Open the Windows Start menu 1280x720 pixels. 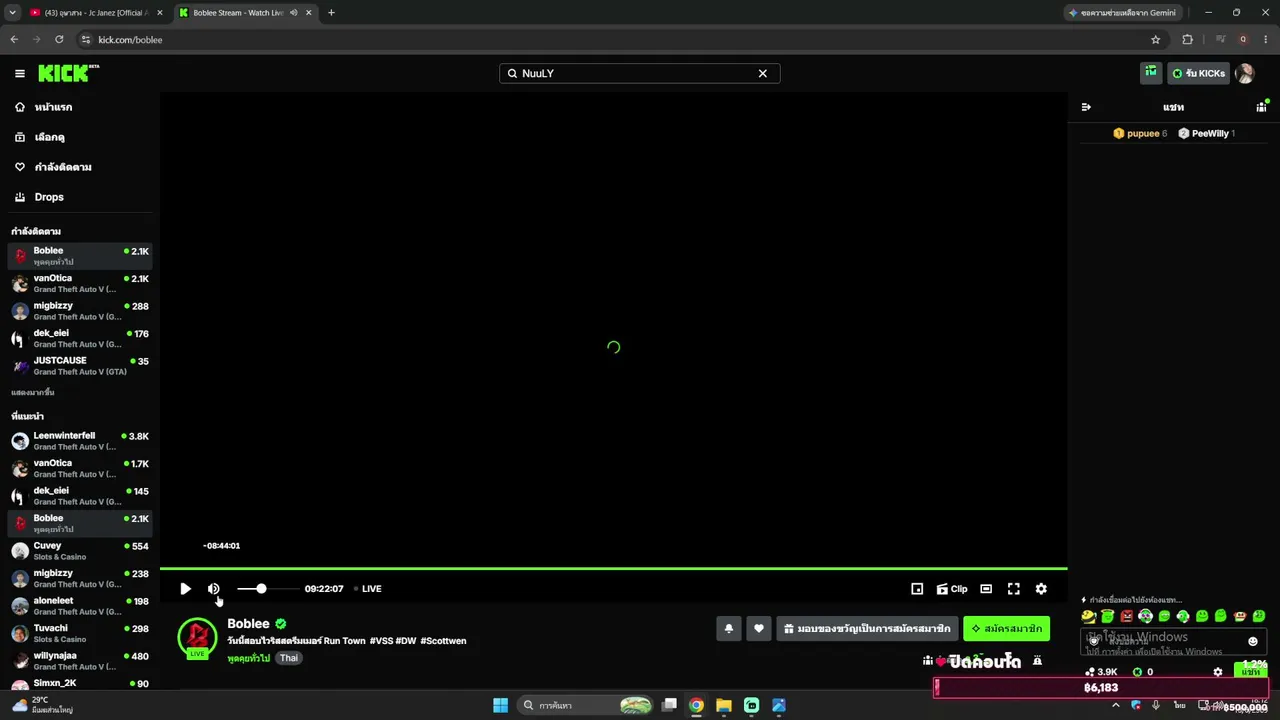click(x=500, y=705)
